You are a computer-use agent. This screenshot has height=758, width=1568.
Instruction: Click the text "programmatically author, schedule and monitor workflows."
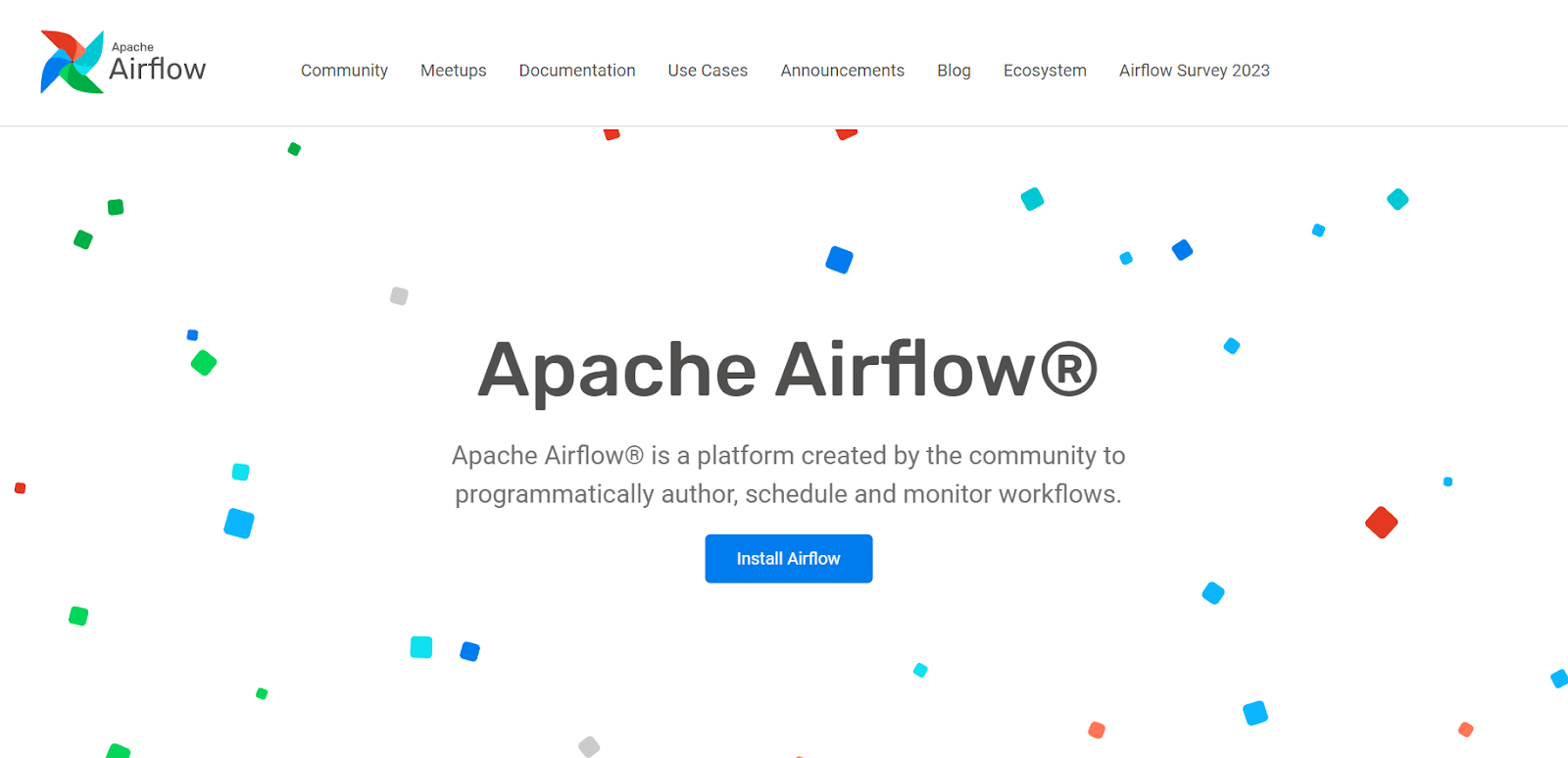(x=788, y=494)
